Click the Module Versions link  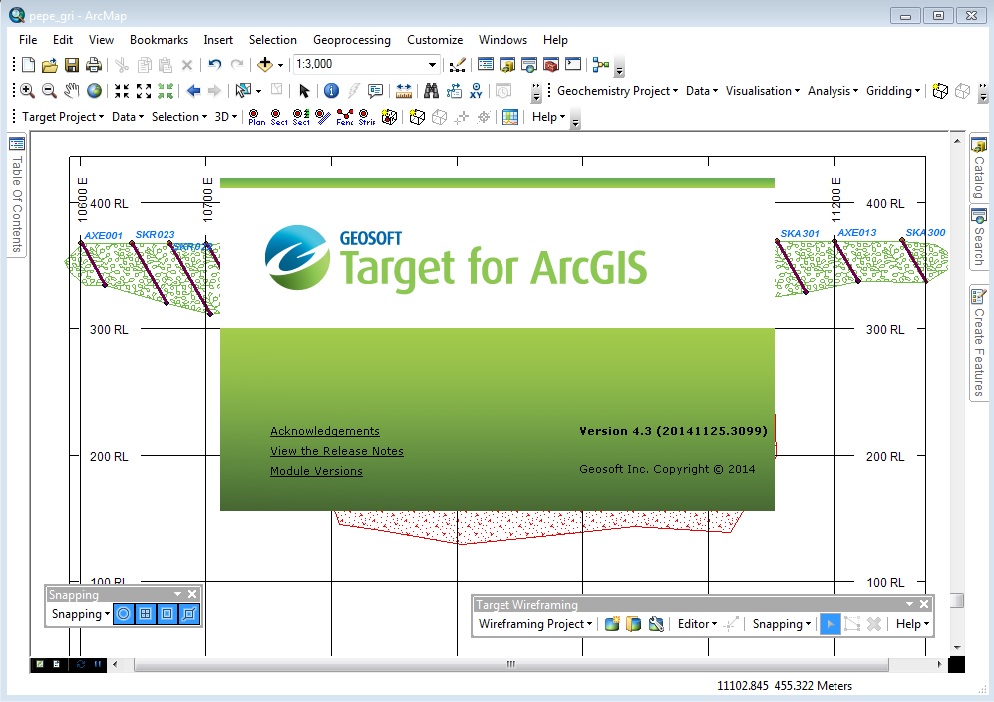(x=316, y=471)
